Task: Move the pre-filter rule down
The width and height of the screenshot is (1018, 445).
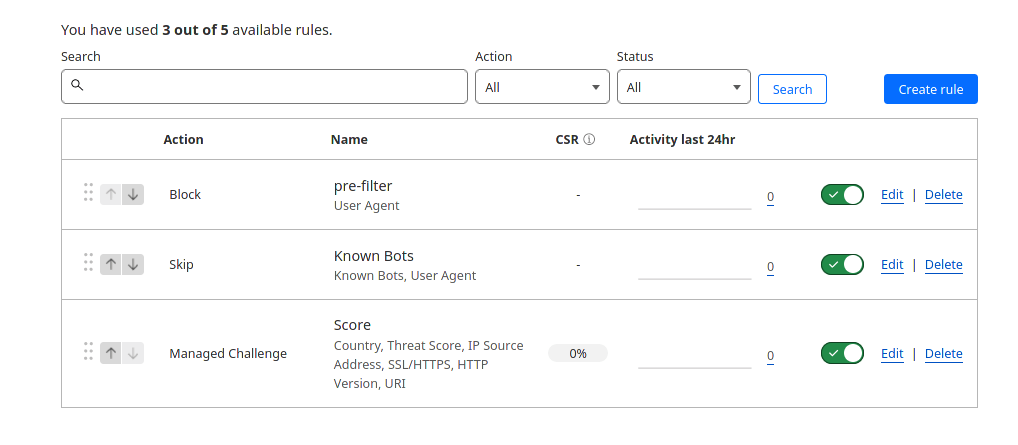Action: [133, 194]
